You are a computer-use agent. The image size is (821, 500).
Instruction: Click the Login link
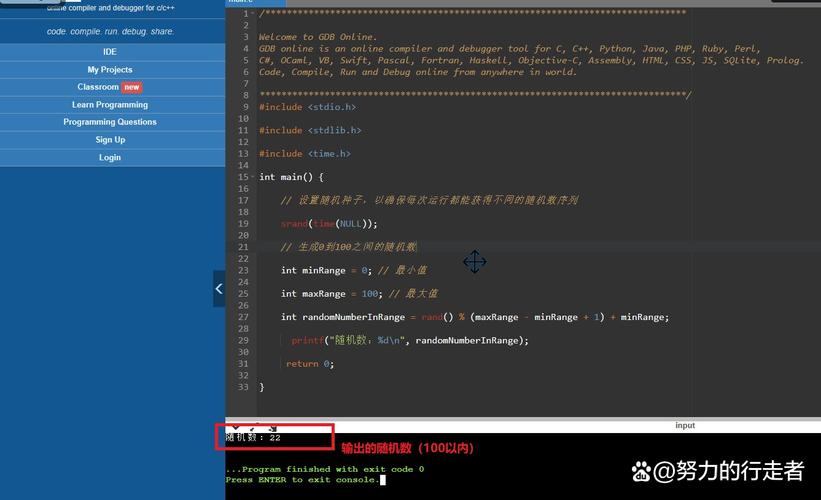coord(110,158)
